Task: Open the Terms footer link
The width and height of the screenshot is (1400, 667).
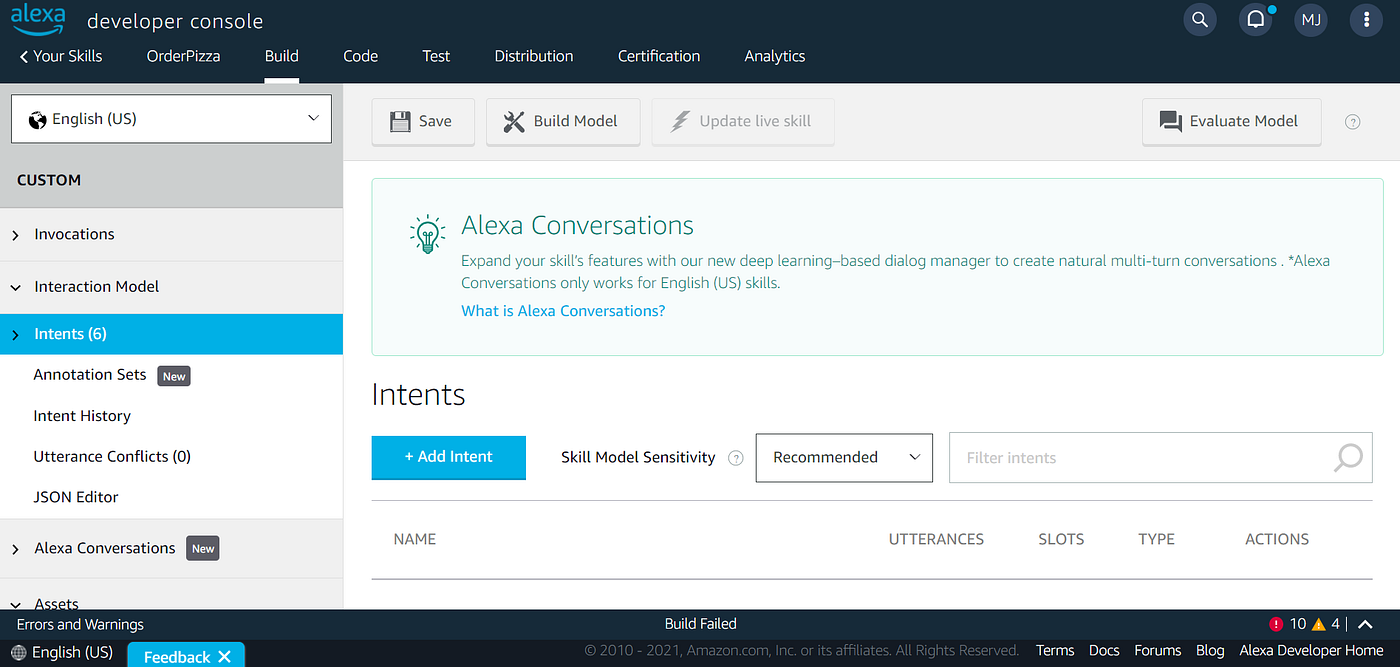Action: tap(1055, 651)
